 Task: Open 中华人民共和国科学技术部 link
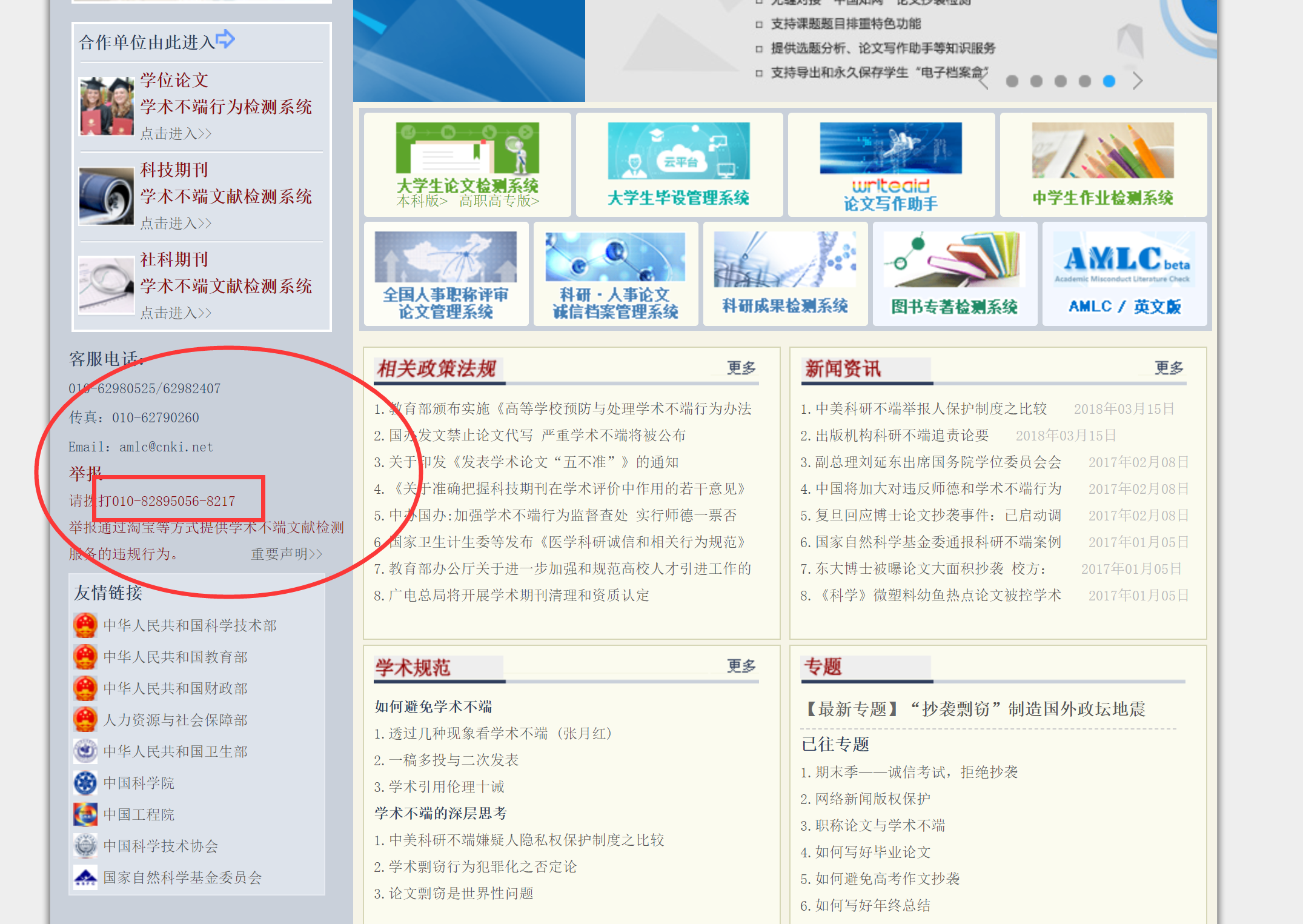[x=190, y=626]
